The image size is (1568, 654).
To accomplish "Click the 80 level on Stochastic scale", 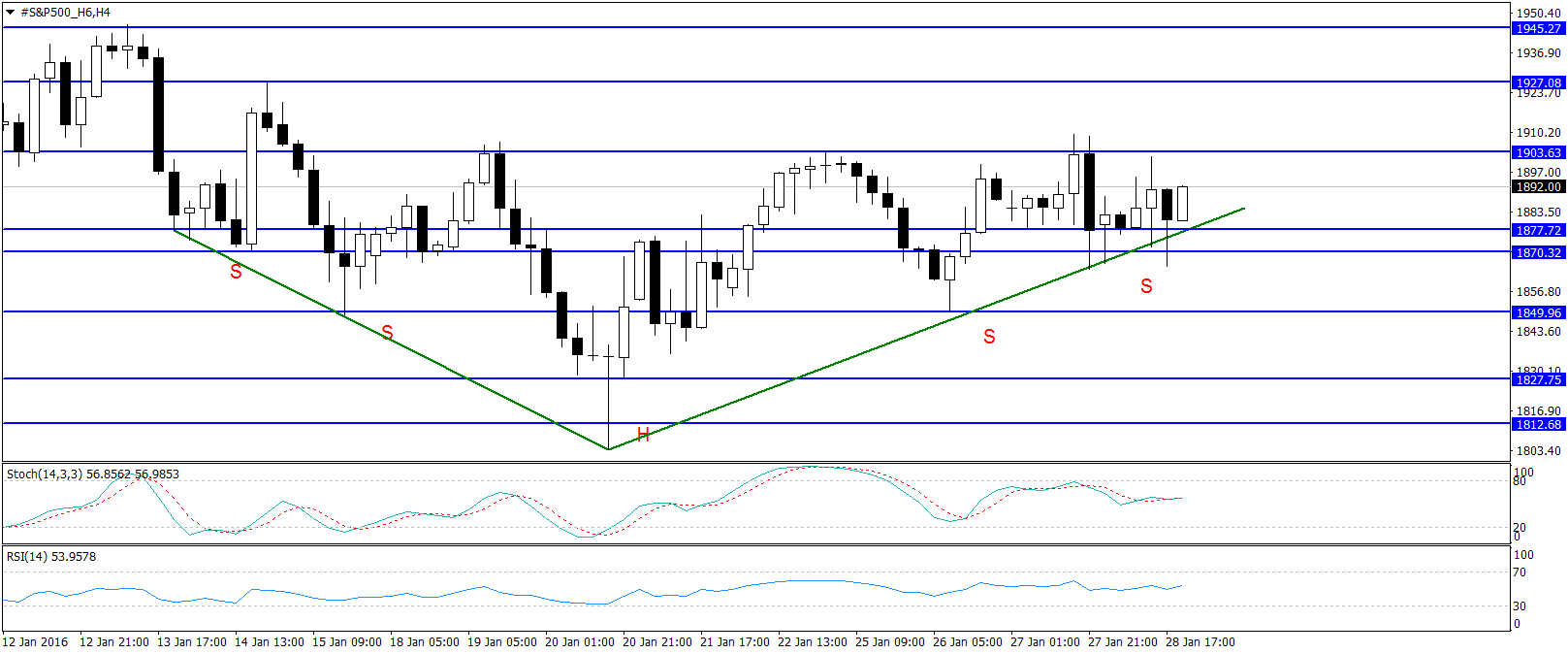I will [1520, 481].
